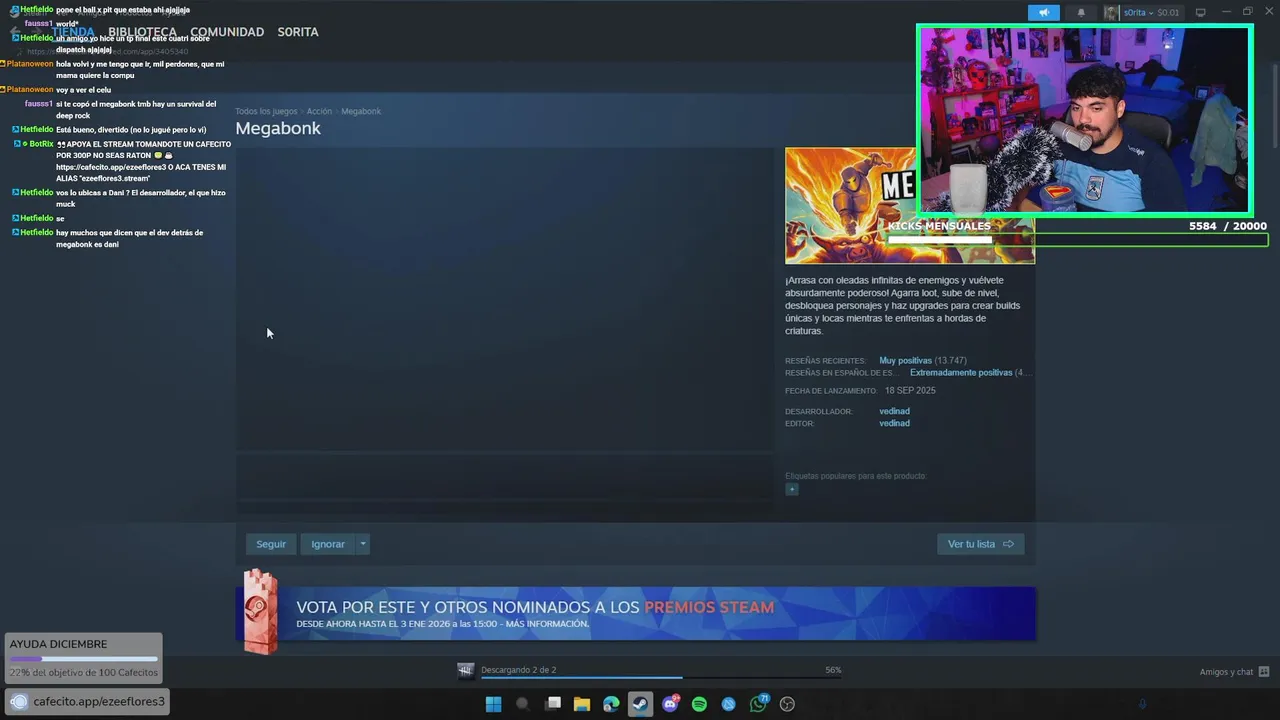The width and height of the screenshot is (1280, 720).
Task: Open WhatsApp from taskbar
Action: (x=758, y=704)
